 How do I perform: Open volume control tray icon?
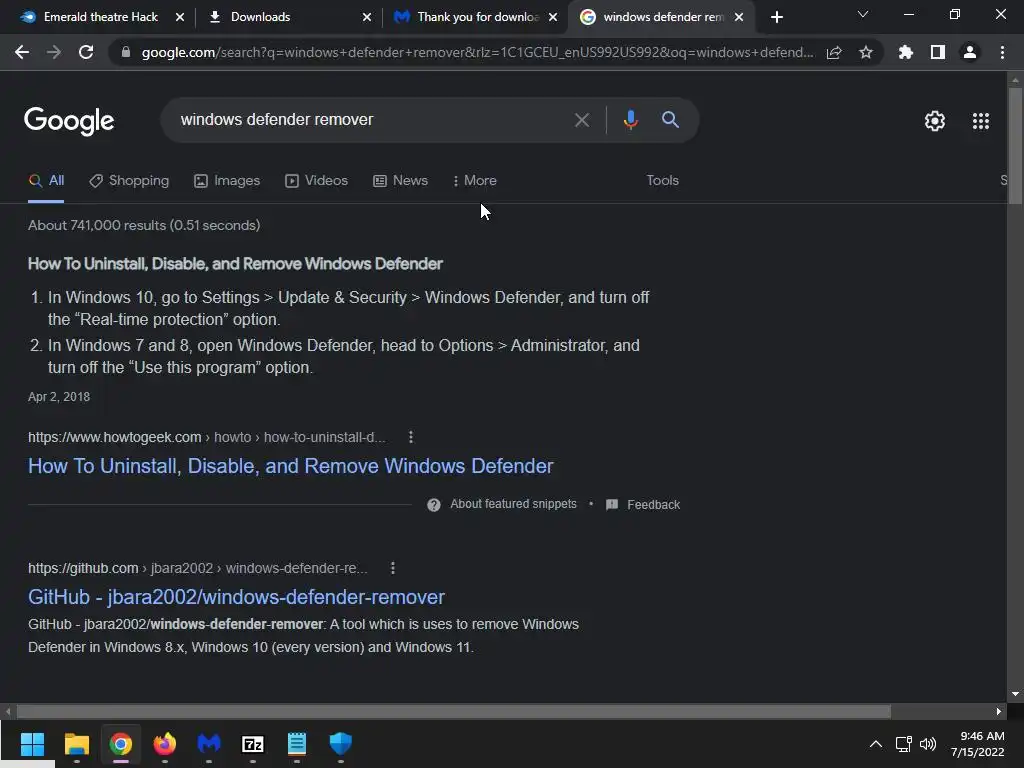point(927,744)
